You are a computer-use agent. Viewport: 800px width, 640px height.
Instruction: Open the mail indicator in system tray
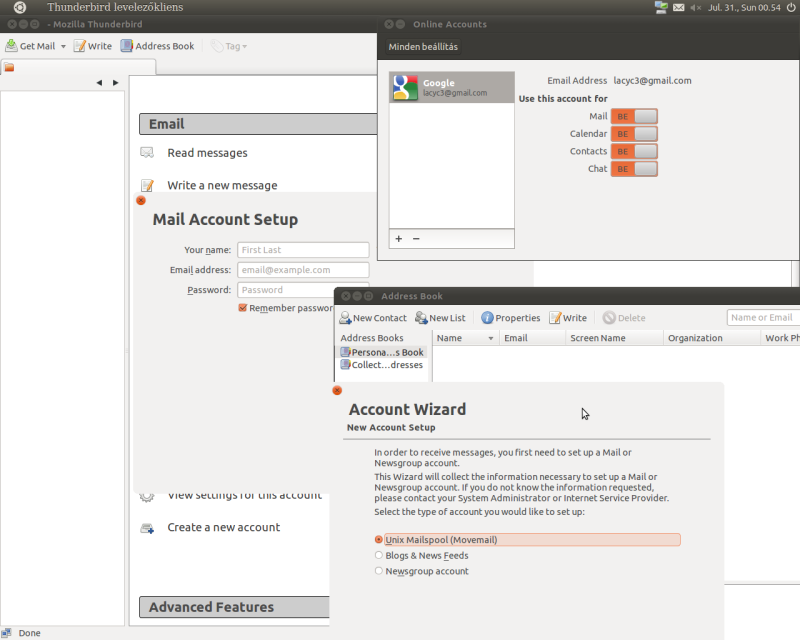[x=679, y=7]
